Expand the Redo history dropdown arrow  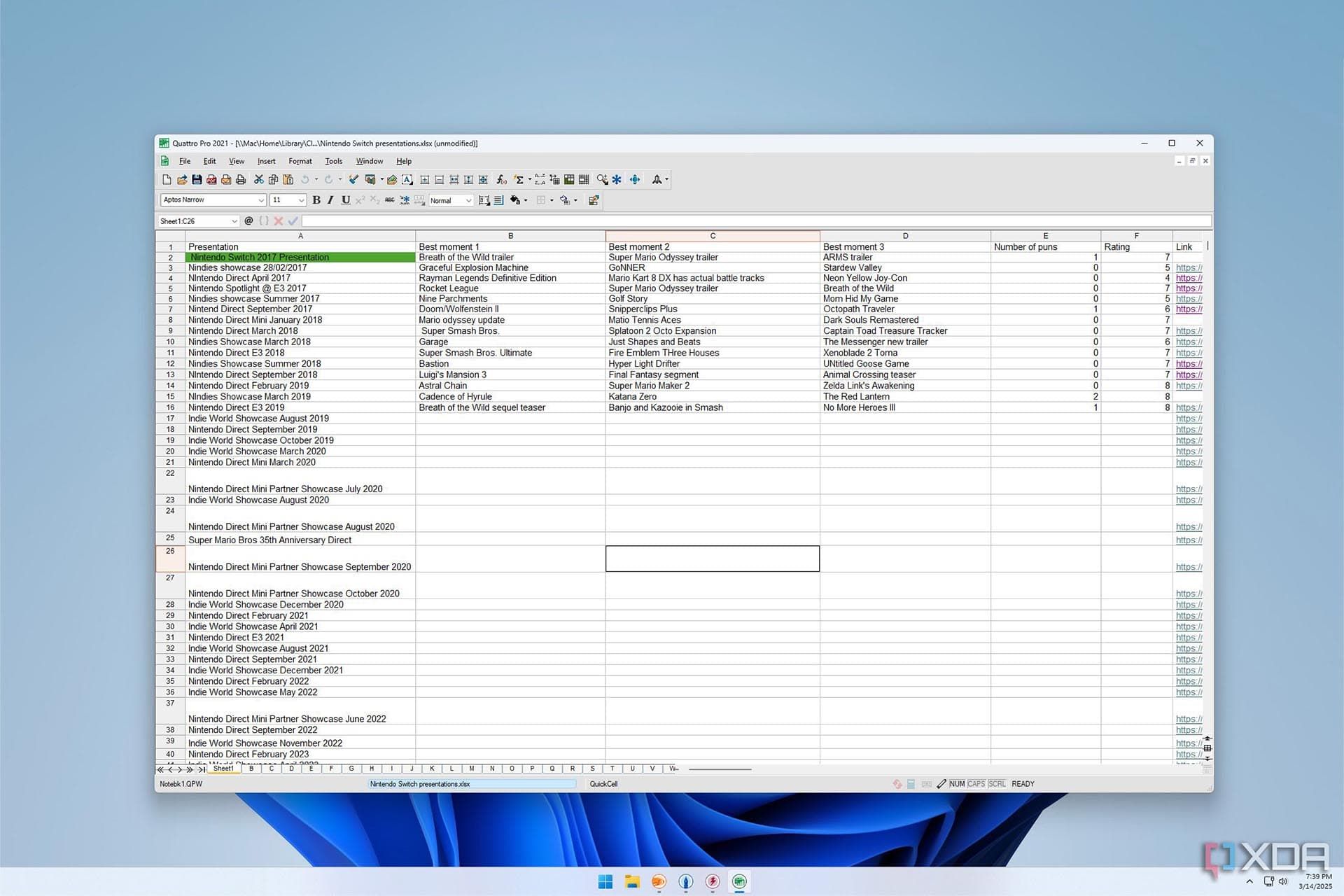point(340,180)
